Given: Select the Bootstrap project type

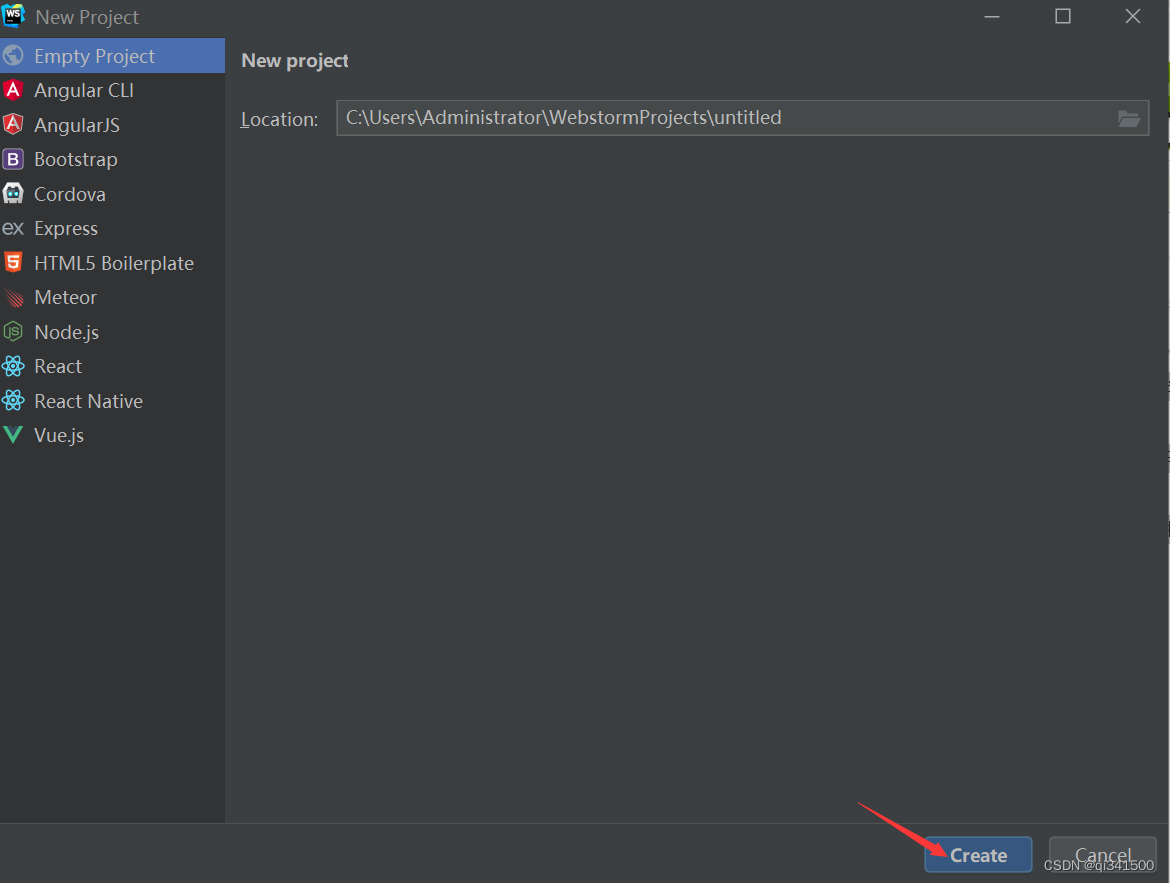Looking at the screenshot, I should [x=112, y=159].
